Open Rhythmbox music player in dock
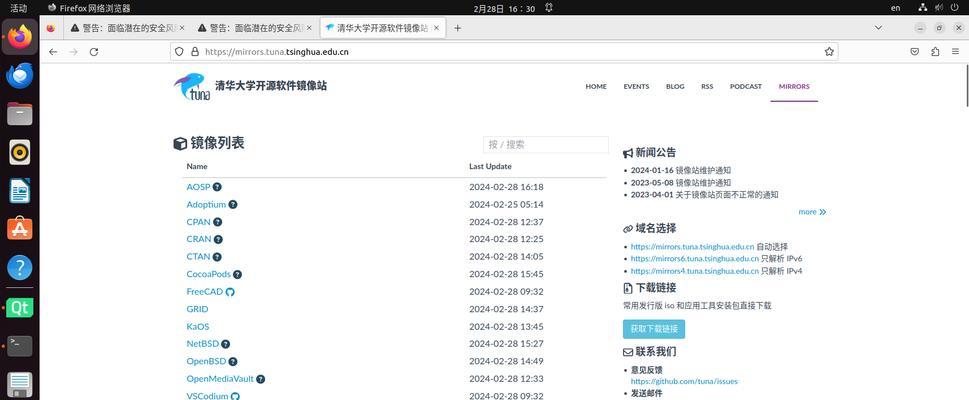Screen dimensions: 969x400 point(20,152)
